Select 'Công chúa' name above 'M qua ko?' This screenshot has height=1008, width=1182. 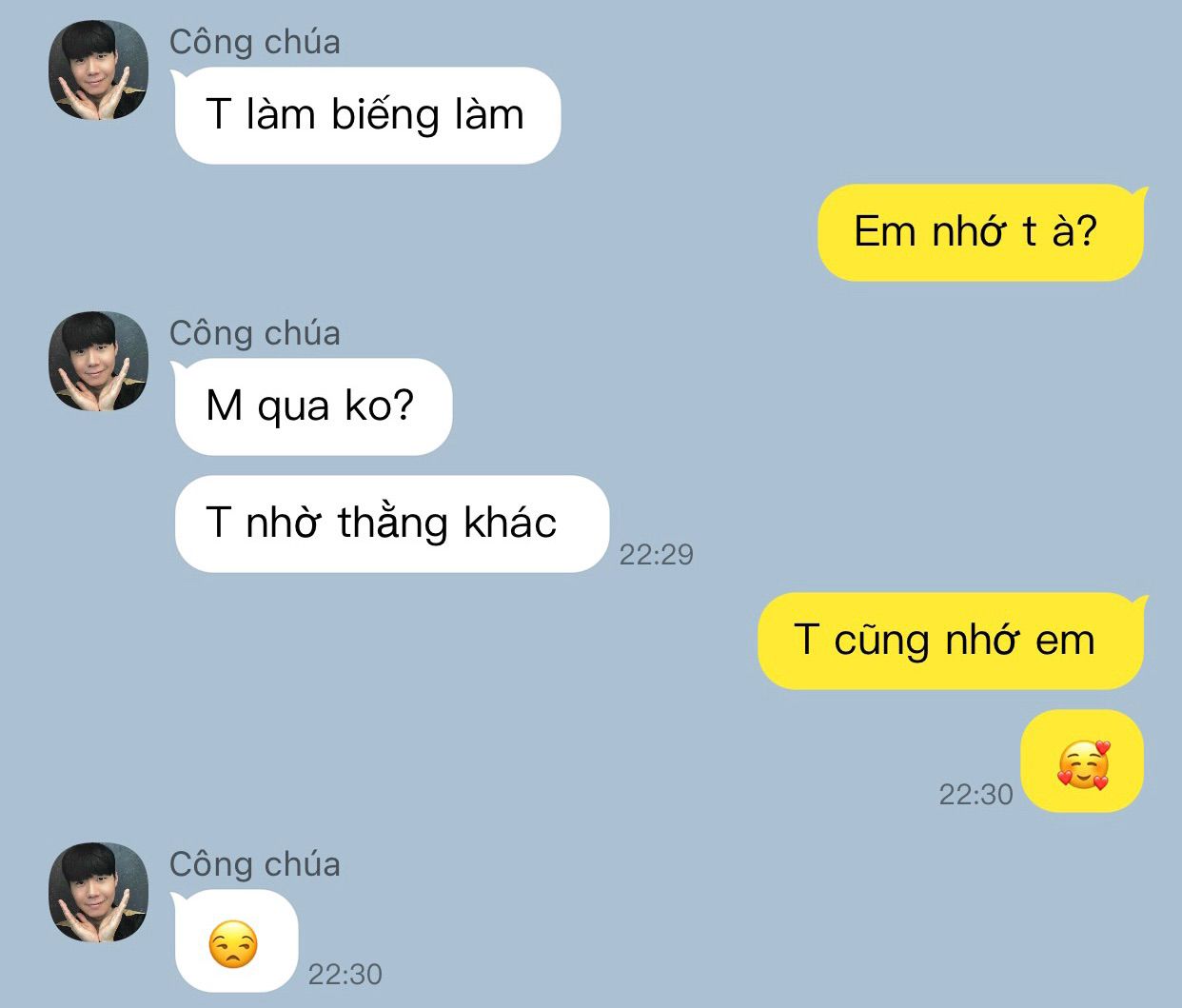pyautogui.click(x=254, y=333)
